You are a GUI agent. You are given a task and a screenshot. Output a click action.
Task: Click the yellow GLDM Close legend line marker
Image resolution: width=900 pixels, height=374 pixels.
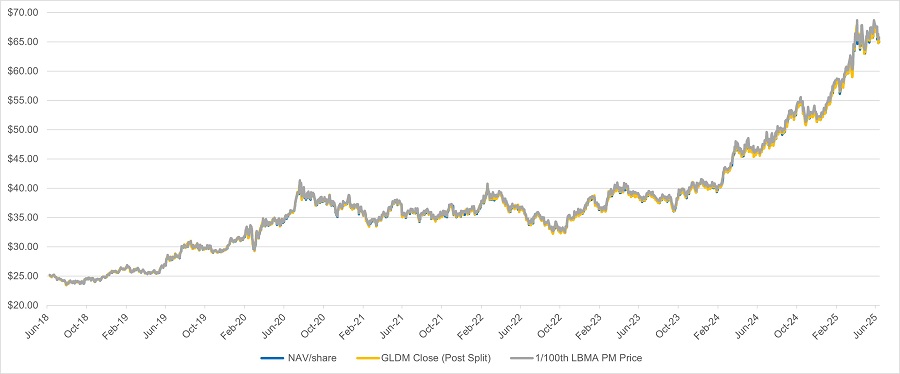pos(367,359)
